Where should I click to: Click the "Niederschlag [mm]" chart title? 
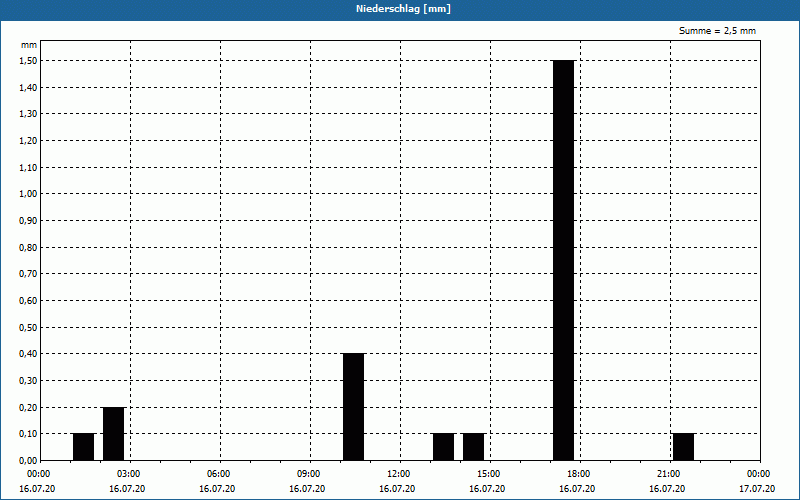click(x=403, y=9)
